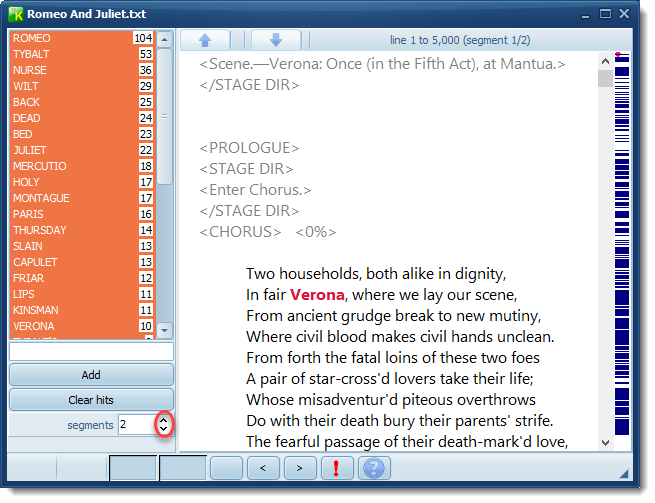Select MONTAGUE in the word list
Image resolution: width=655 pixels, height=503 pixels.
[82, 198]
